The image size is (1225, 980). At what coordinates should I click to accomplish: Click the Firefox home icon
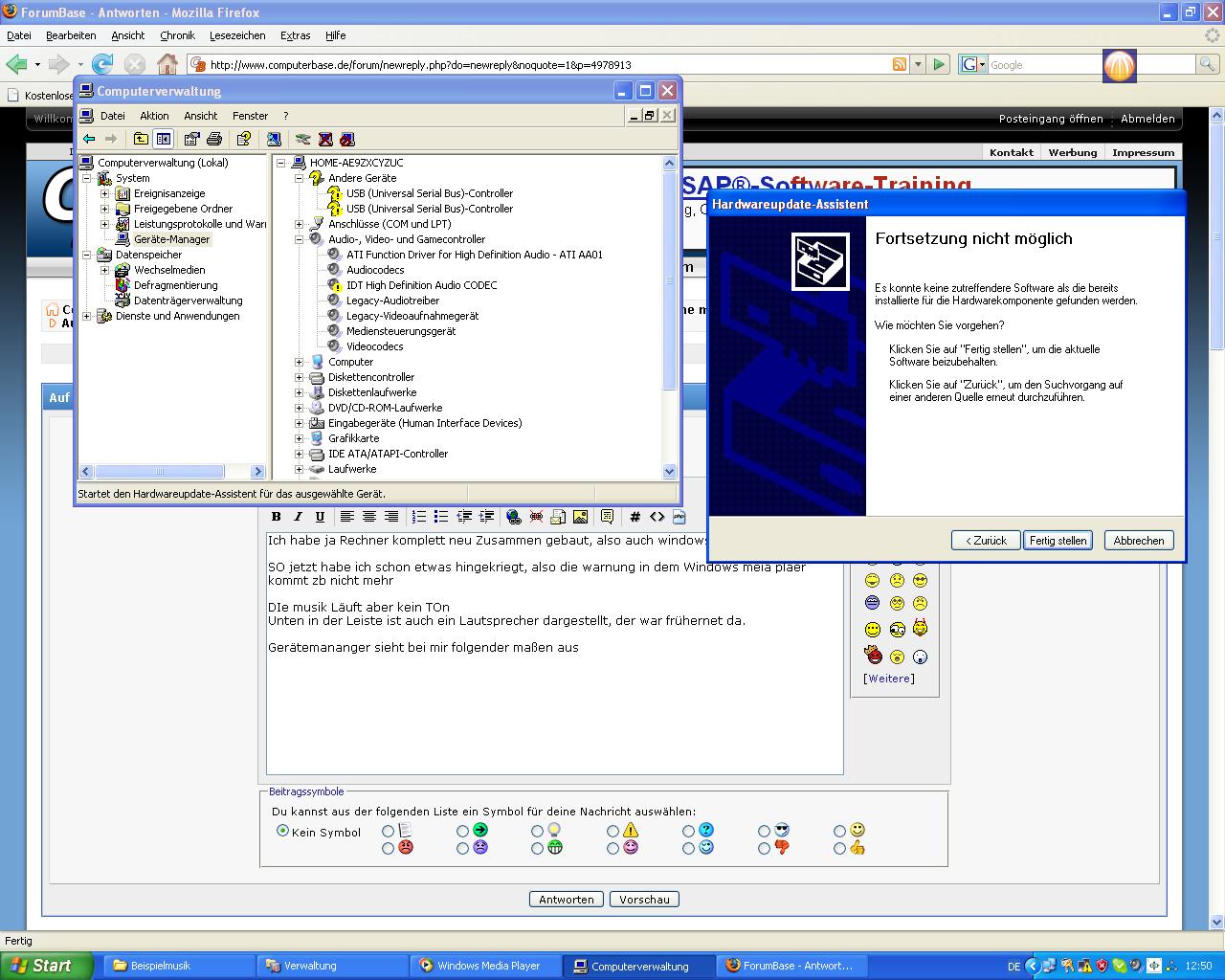(x=167, y=64)
